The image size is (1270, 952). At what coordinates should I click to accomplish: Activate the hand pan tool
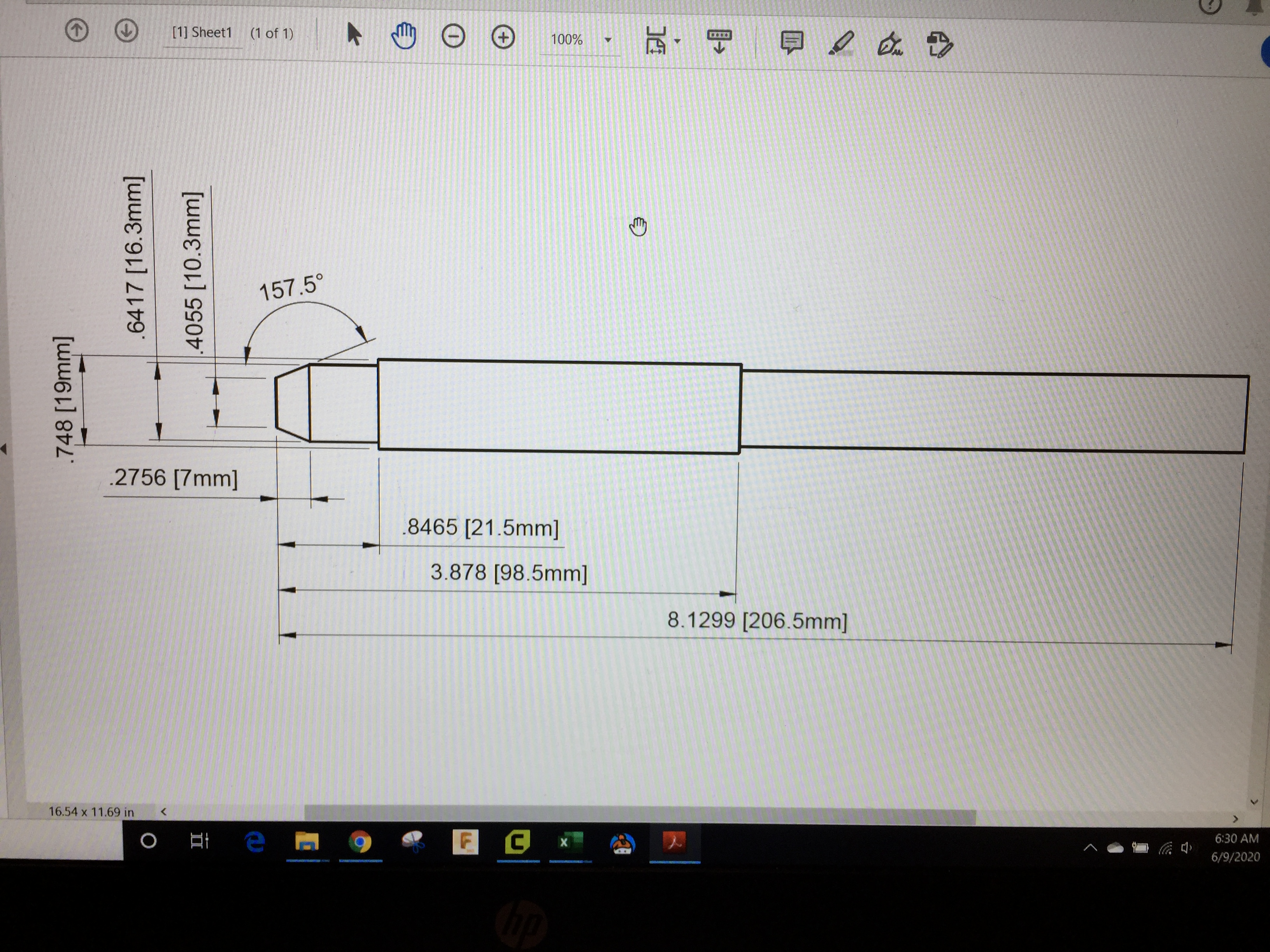tap(403, 36)
